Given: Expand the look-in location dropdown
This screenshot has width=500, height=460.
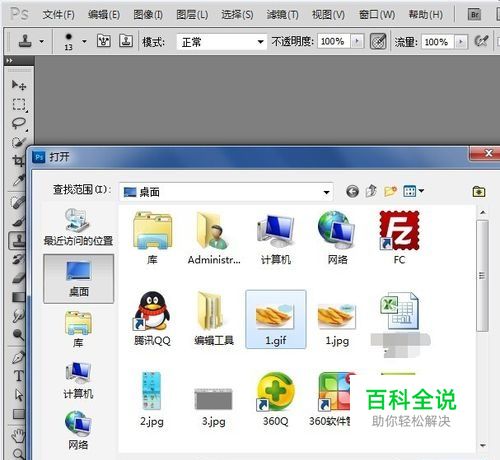Looking at the screenshot, I should click(x=327, y=192).
